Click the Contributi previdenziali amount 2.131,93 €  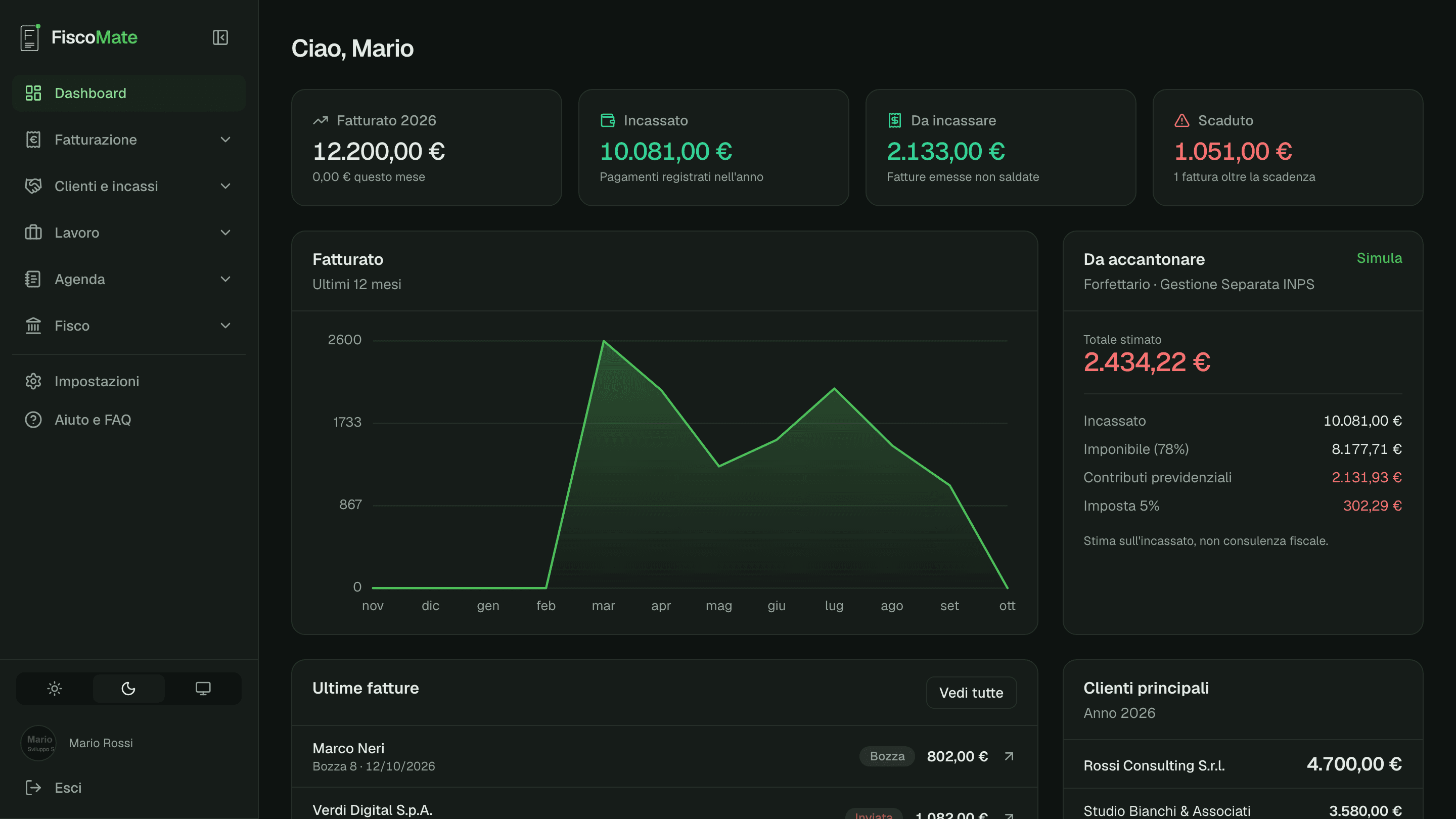point(1367,478)
